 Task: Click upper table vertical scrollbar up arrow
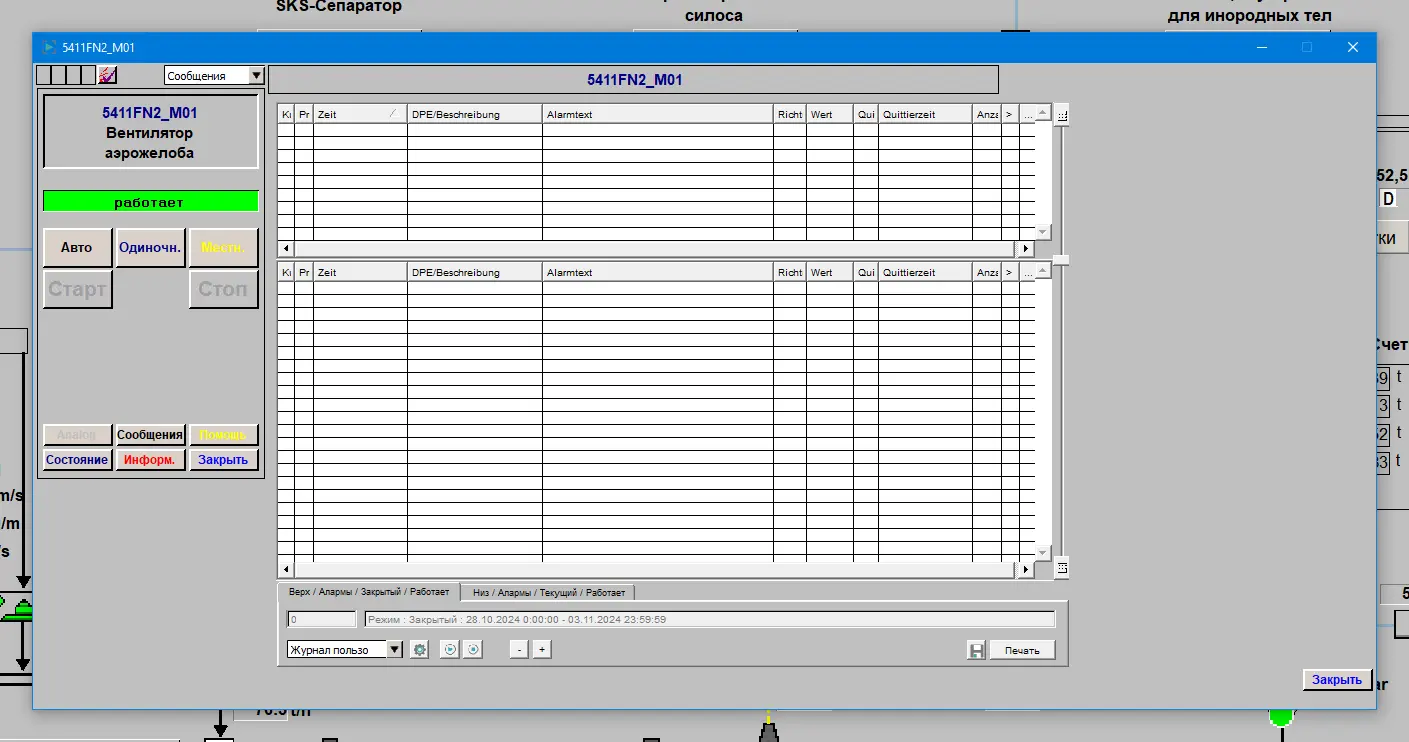tap(1043, 113)
